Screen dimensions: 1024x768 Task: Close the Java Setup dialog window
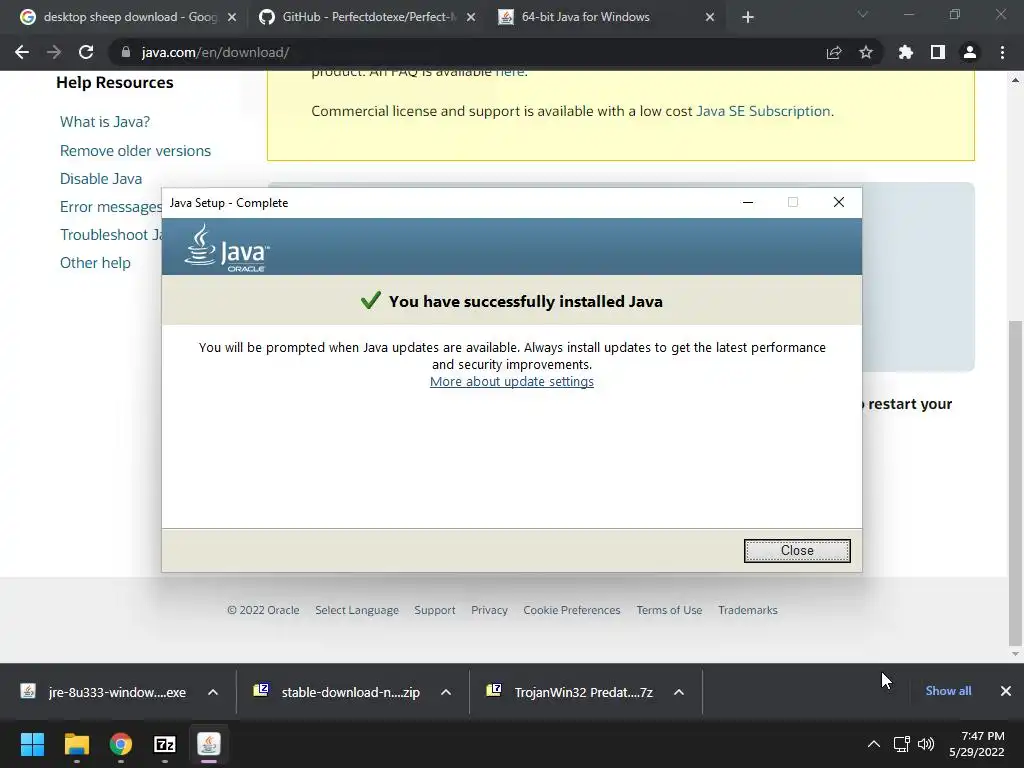pos(839,202)
